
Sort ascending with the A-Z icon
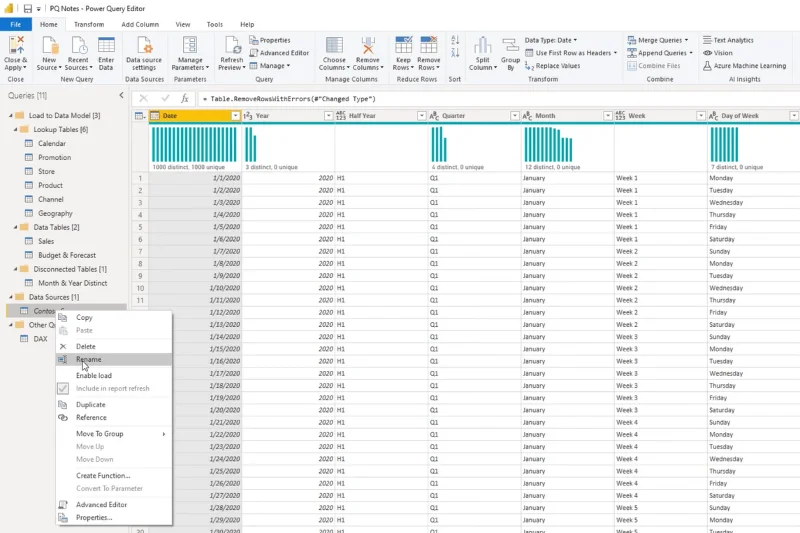(455, 40)
